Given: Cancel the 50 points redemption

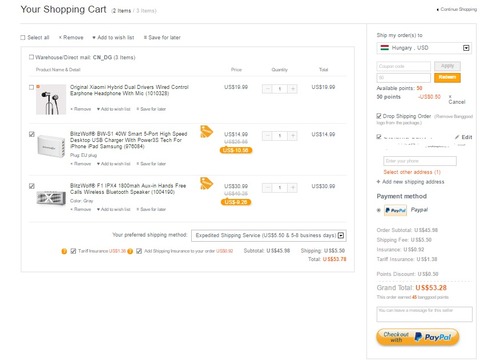Looking at the screenshot, I should (x=456, y=99).
